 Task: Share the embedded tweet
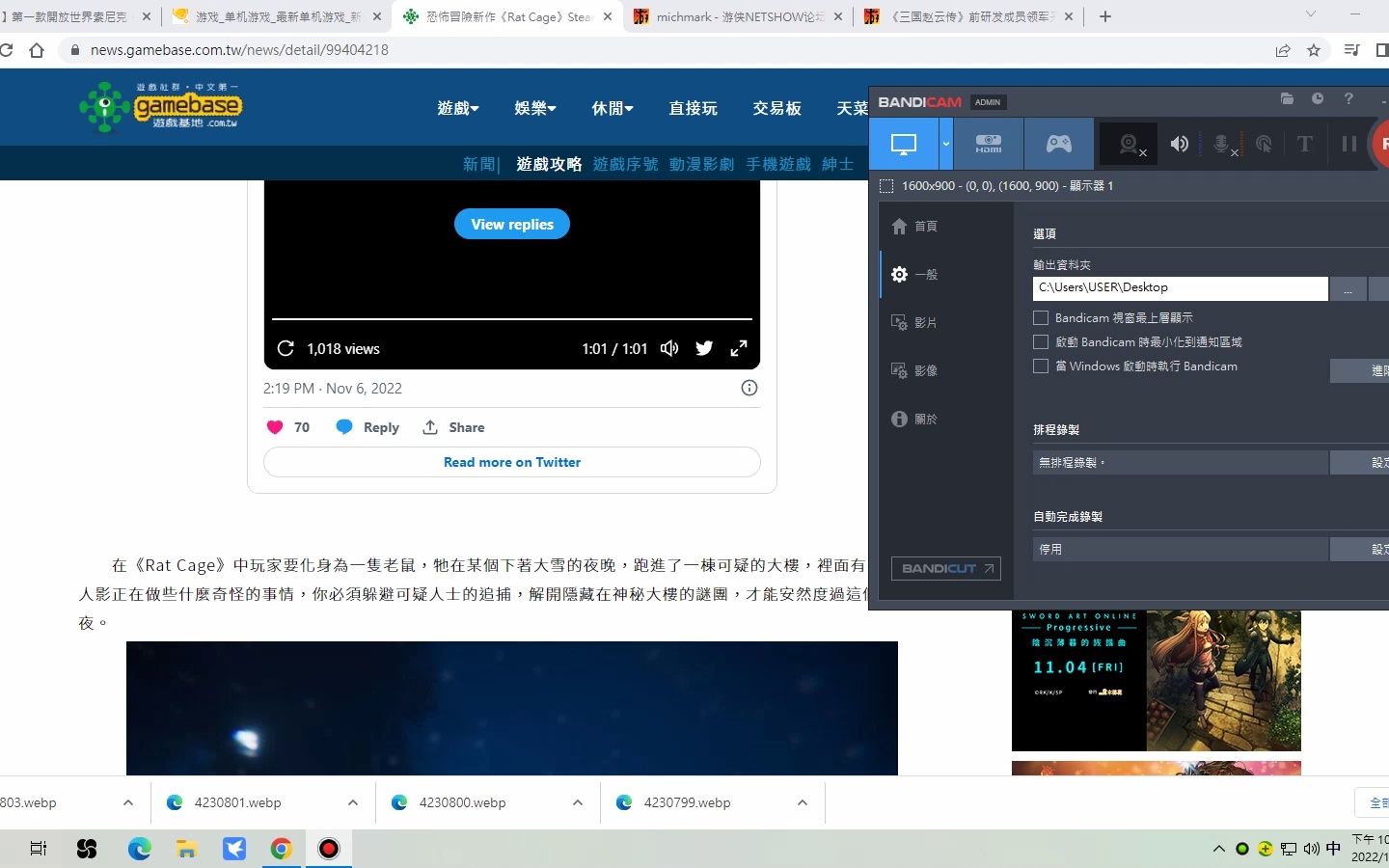453,427
